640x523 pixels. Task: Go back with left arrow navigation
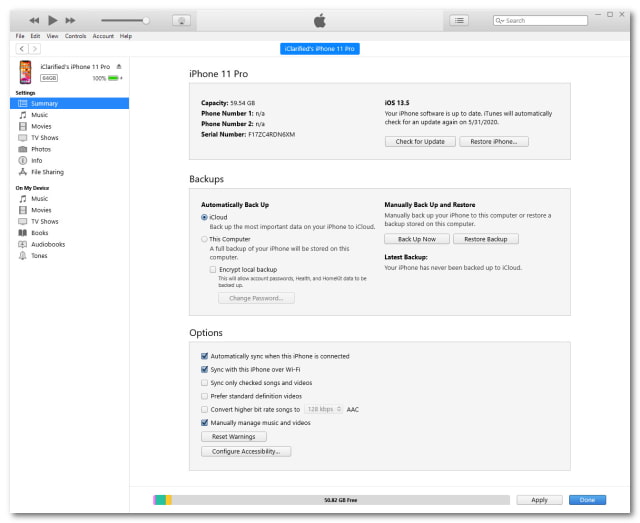[22, 49]
